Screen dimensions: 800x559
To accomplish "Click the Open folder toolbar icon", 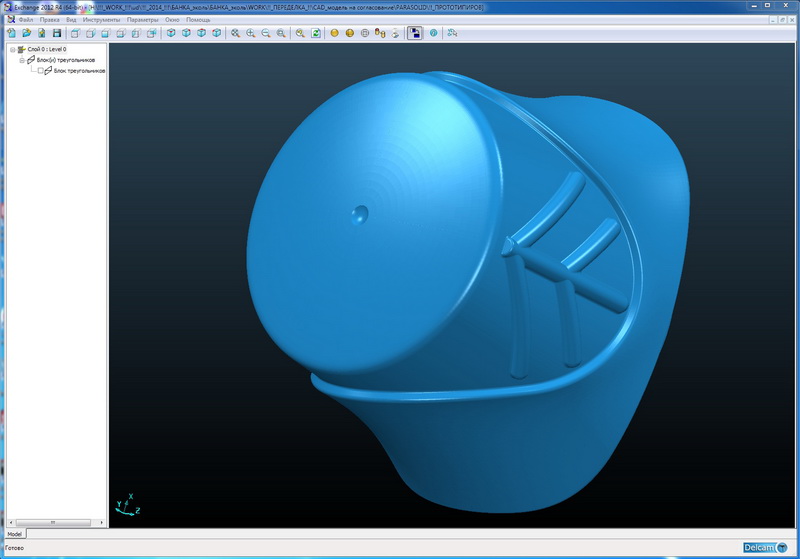I will [x=27, y=33].
